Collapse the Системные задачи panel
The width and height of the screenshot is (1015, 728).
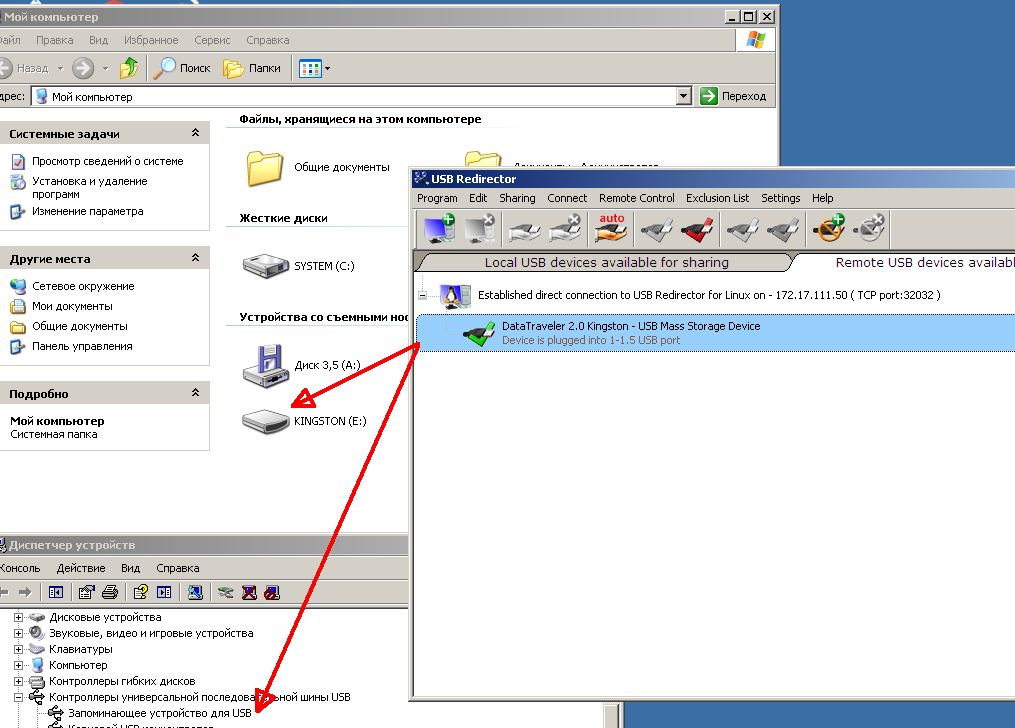(x=197, y=132)
